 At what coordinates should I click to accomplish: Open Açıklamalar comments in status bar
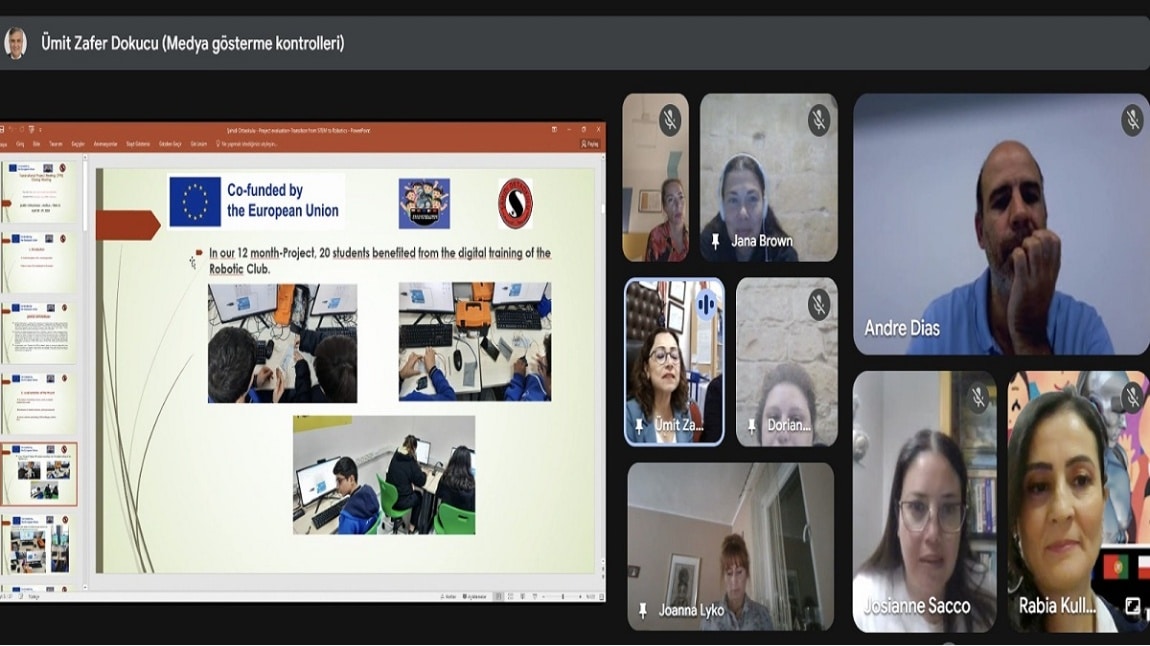[x=472, y=597]
